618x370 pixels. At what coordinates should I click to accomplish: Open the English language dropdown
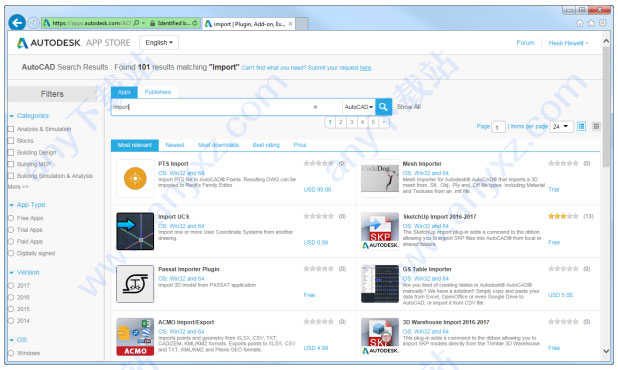pos(159,43)
